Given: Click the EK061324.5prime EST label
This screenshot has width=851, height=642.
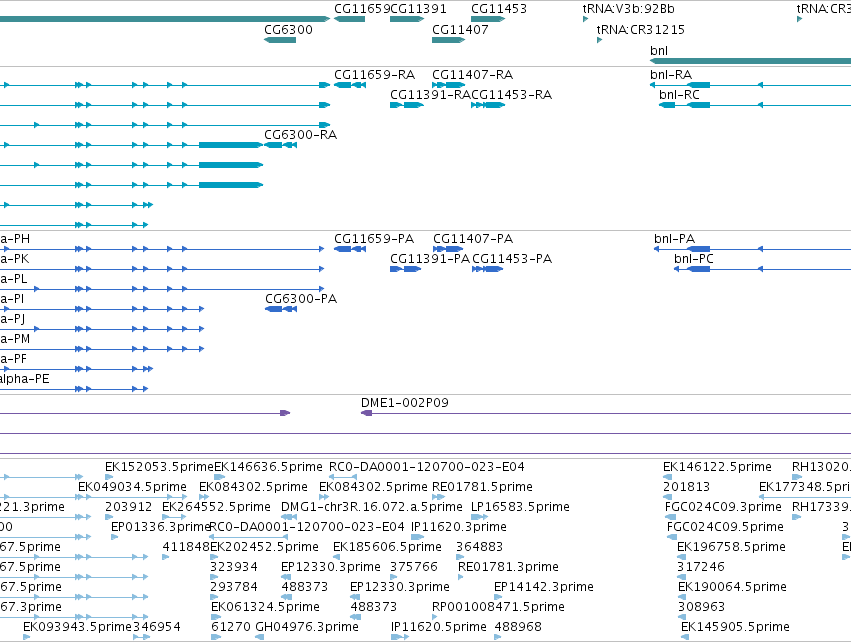Looking at the screenshot, I should click(x=265, y=607).
